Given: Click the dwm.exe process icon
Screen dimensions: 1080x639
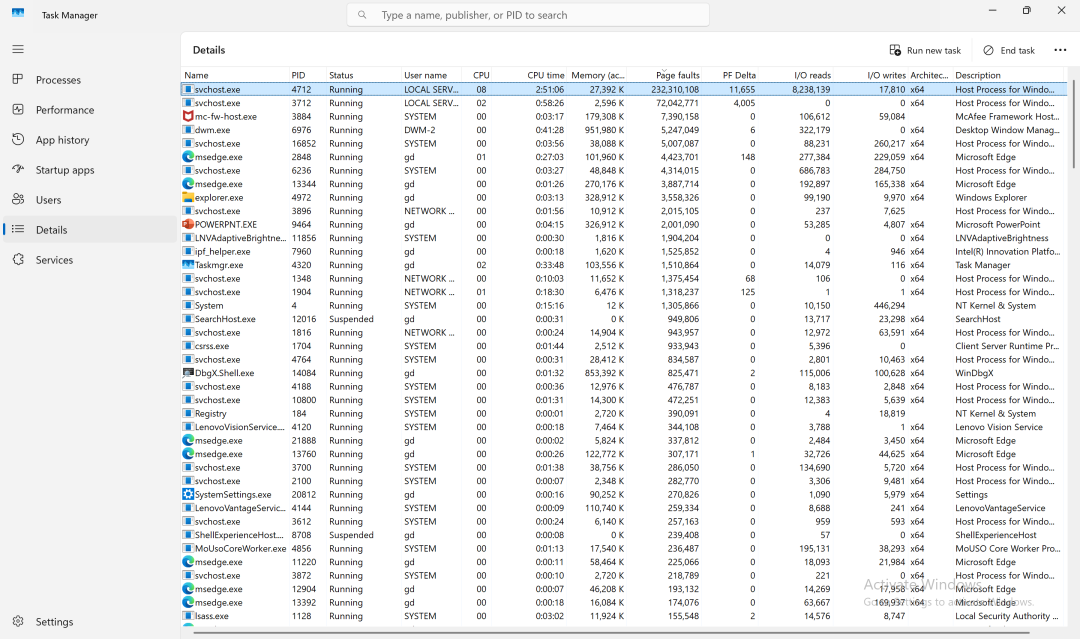Looking at the screenshot, I should (188, 129).
